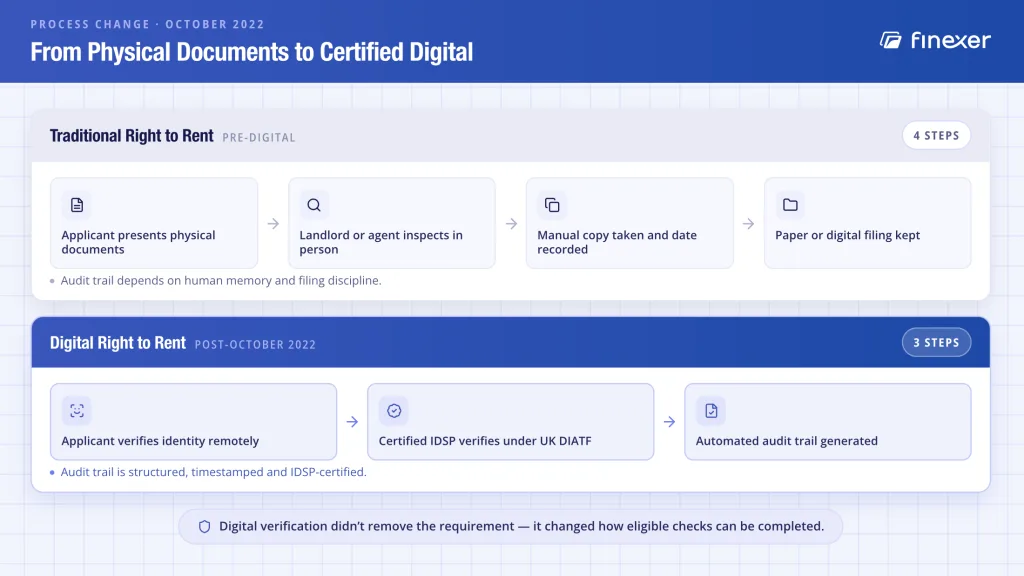
Task: Click the magnifier icon on inspects in person card
Action: pos(314,205)
